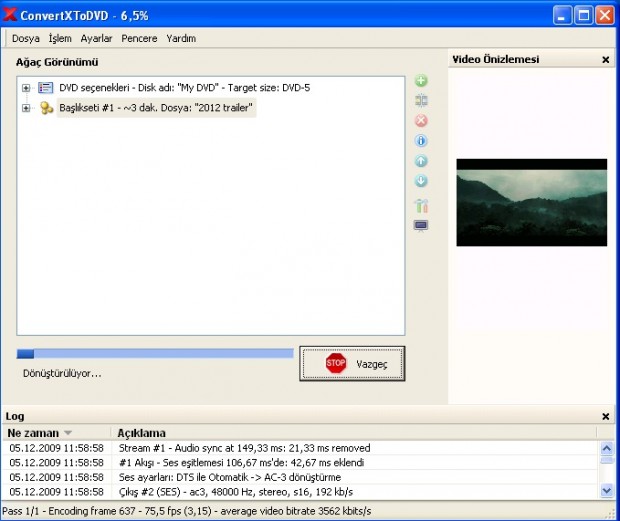
Task: Open the İşlem menu
Action: tap(60, 38)
